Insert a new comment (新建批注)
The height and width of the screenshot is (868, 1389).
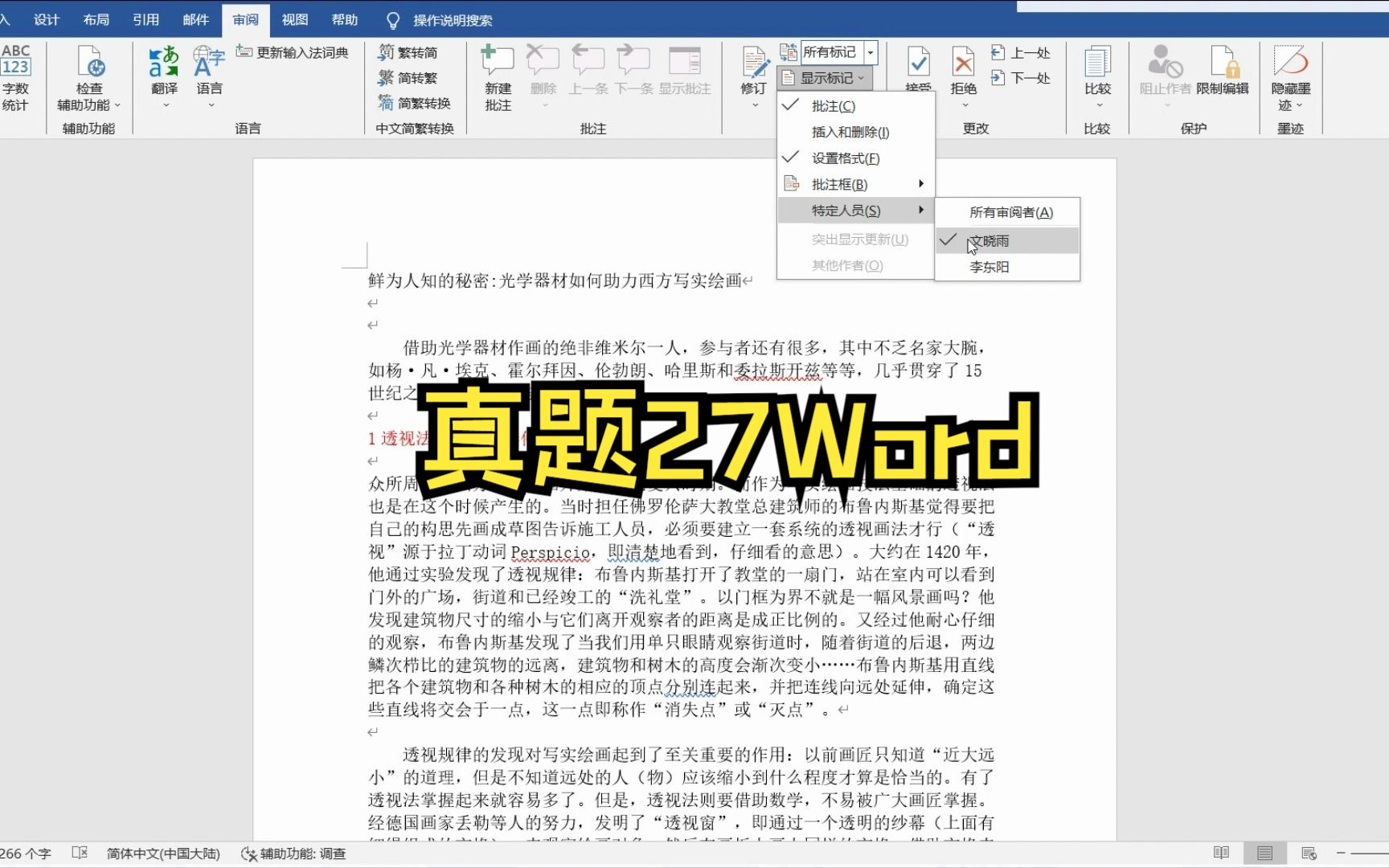[498, 78]
